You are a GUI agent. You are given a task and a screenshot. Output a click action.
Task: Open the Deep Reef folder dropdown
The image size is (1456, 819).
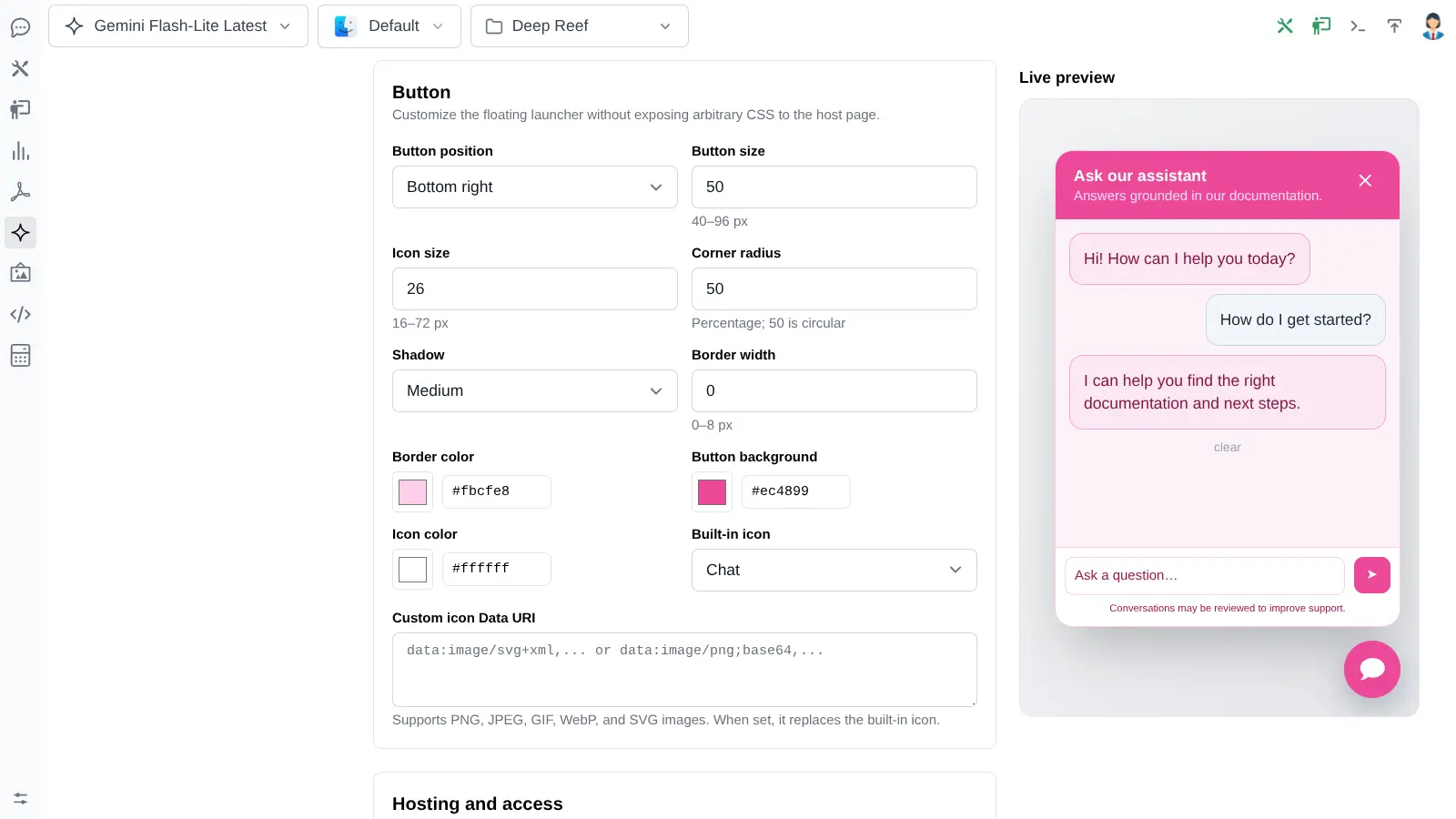[580, 26]
